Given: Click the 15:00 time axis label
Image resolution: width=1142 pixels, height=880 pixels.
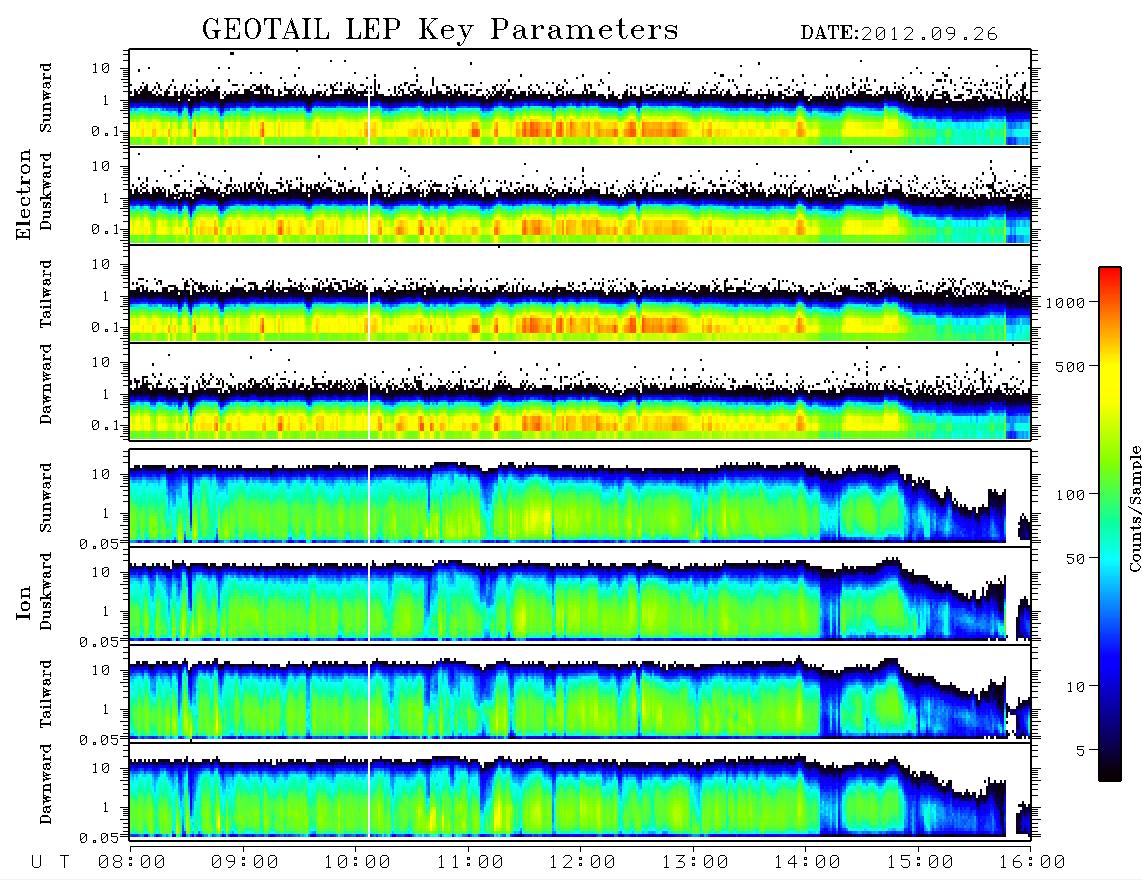Looking at the screenshot, I should (x=920, y=862).
